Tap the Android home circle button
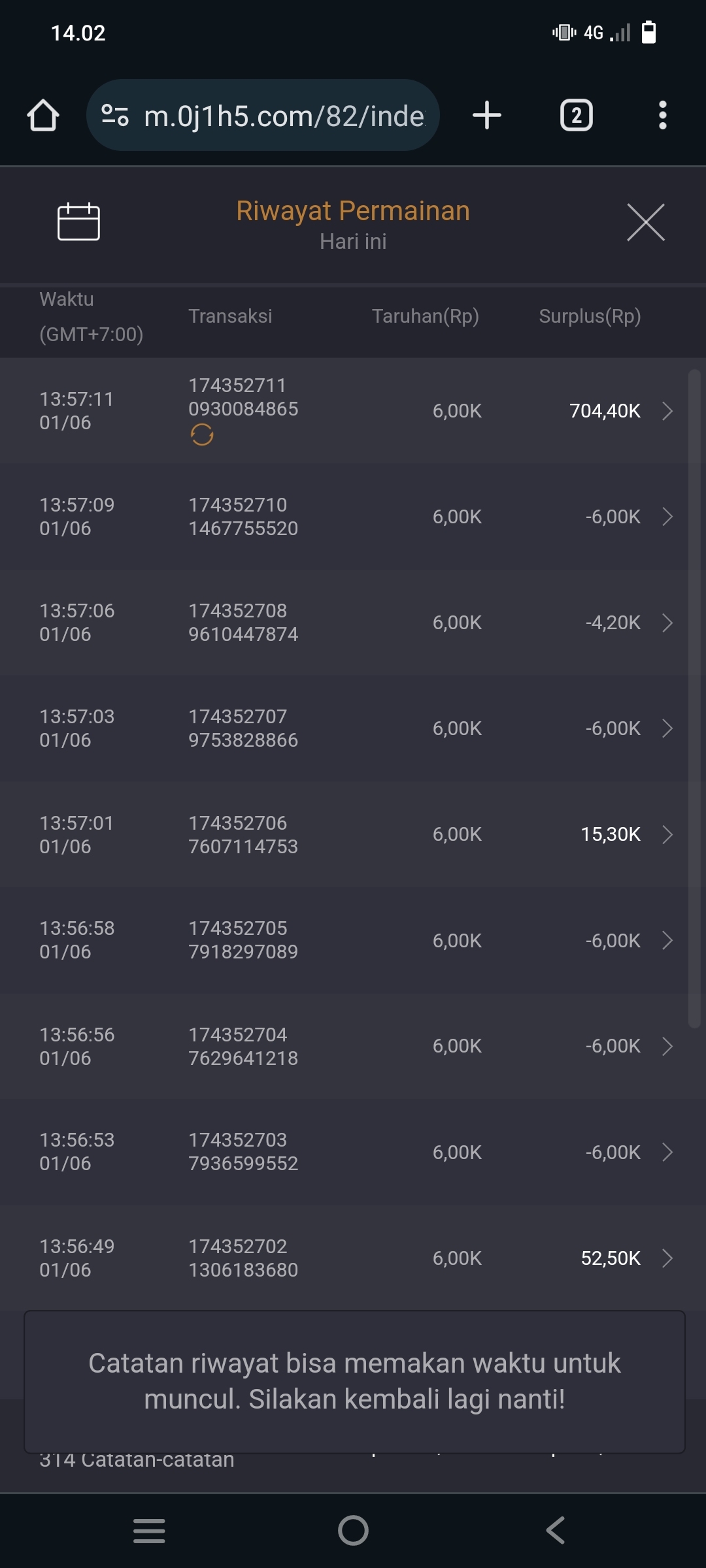Viewport: 706px width, 1568px height. click(x=353, y=1530)
